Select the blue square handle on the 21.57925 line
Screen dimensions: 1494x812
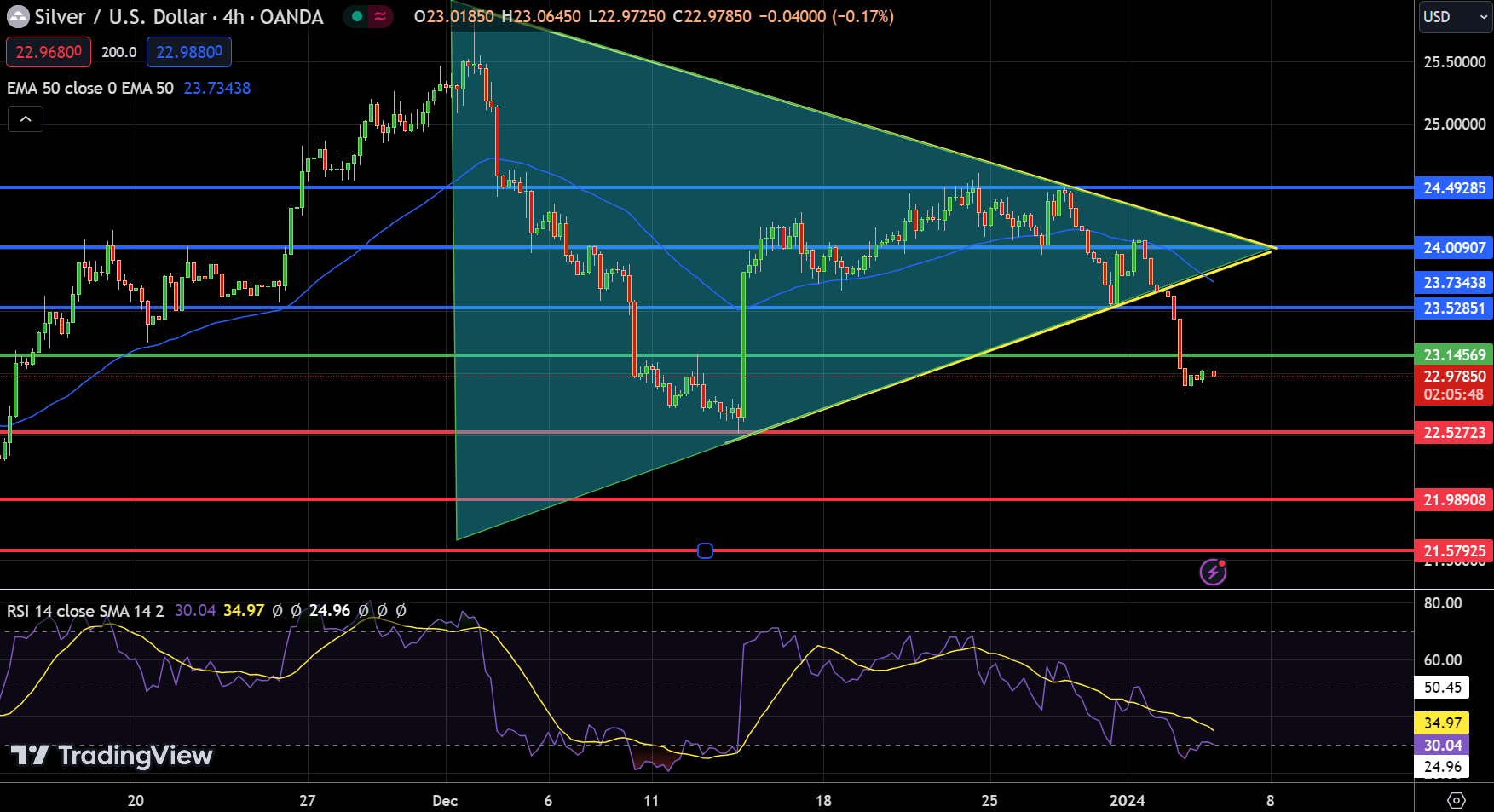(705, 551)
